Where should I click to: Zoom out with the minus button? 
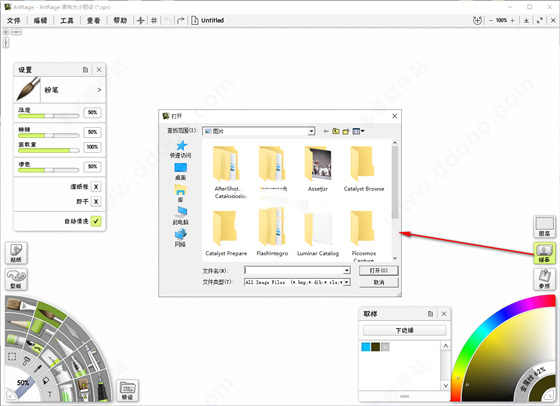point(491,20)
